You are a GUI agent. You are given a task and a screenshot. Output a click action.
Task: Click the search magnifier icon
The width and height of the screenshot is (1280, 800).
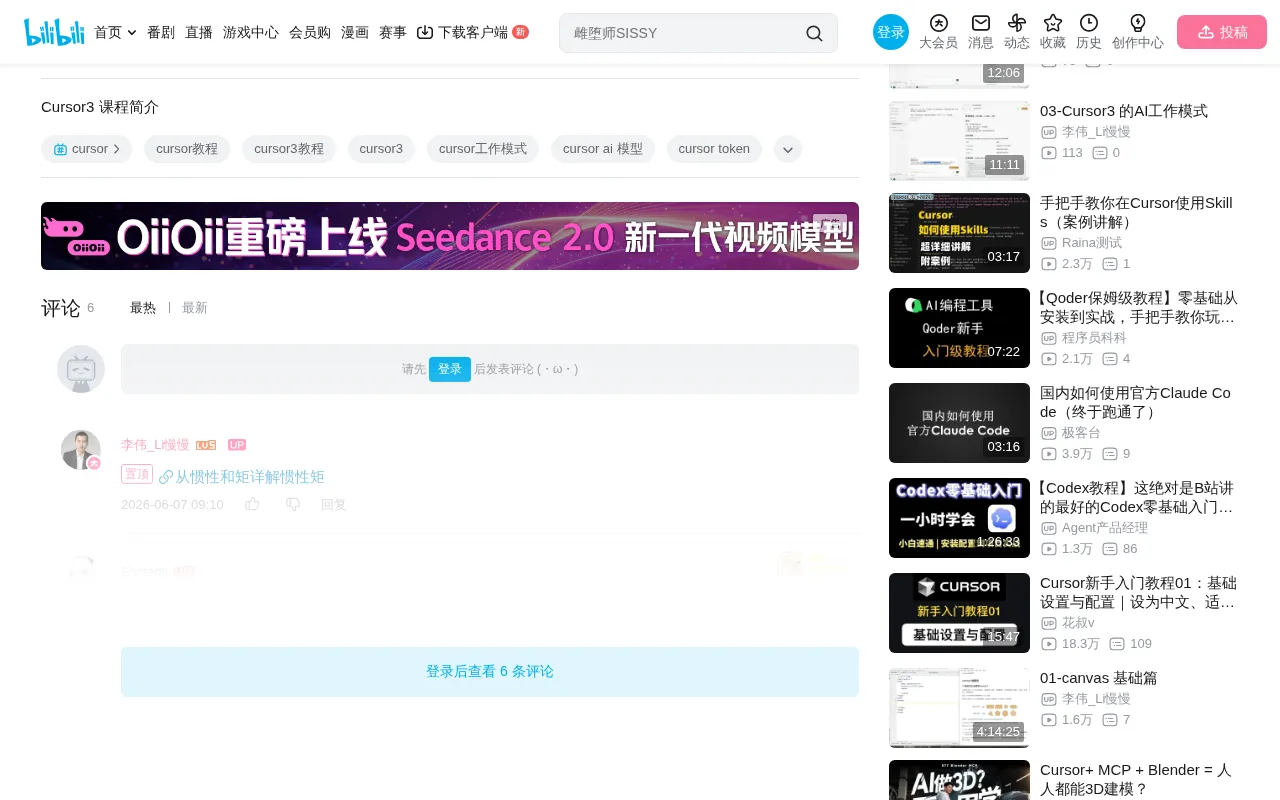(814, 33)
